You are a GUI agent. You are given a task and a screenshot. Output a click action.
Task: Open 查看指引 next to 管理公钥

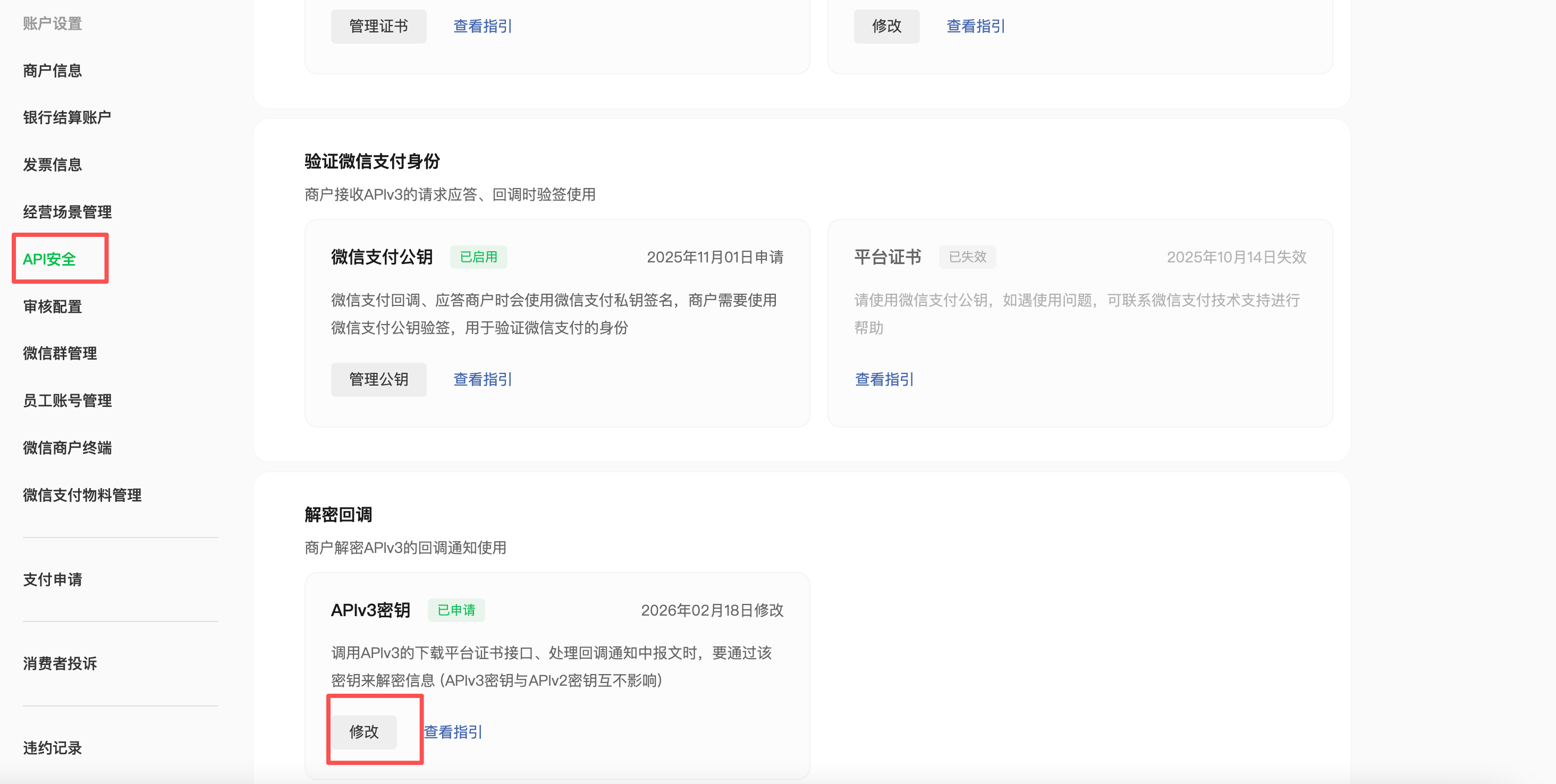483,379
